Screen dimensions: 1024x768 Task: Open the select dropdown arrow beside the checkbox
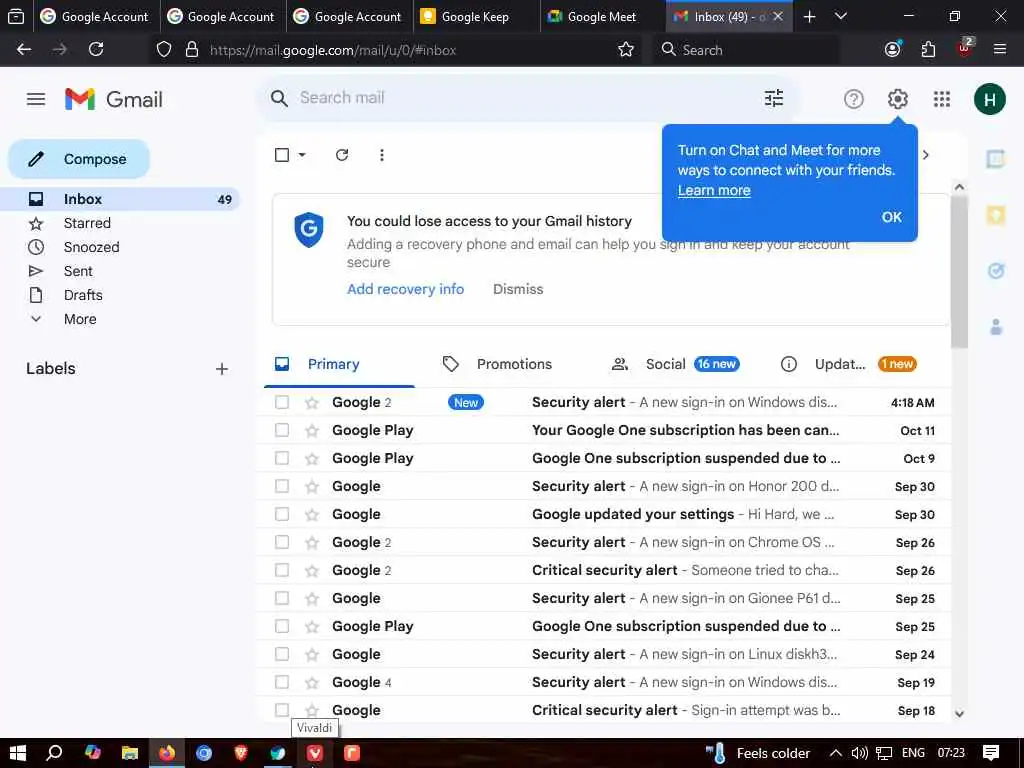[x=302, y=155]
